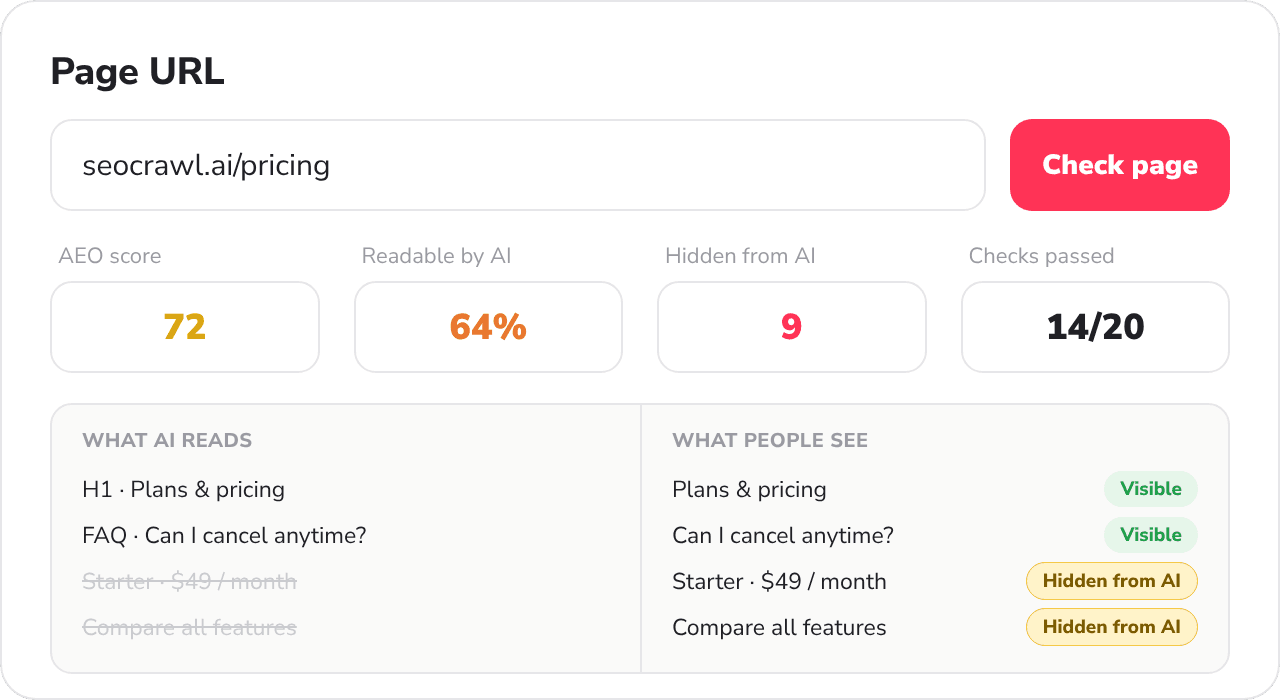1280x700 pixels.
Task: Click the Visible badge beside Can I cancel anytime?
Action: (1150, 535)
